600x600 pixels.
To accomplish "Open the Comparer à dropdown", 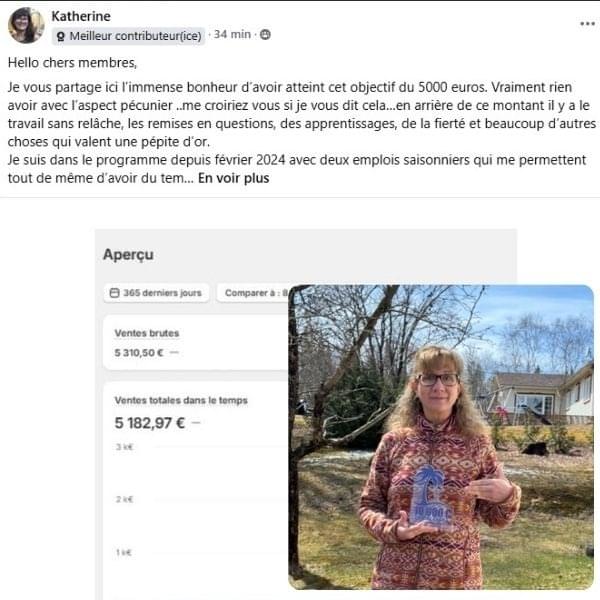I will point(253,293).
